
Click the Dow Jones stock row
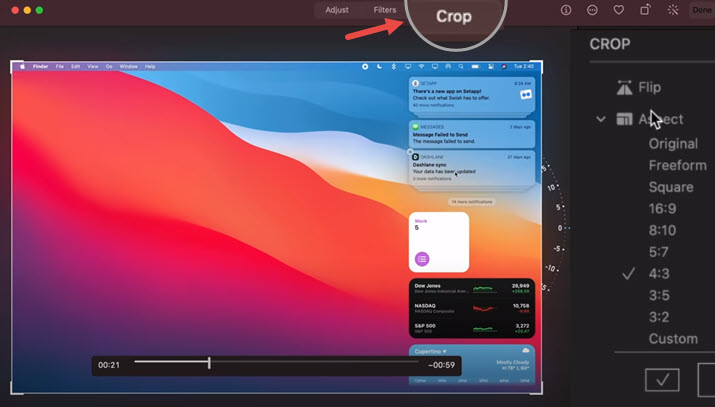(x=471, y=289)
